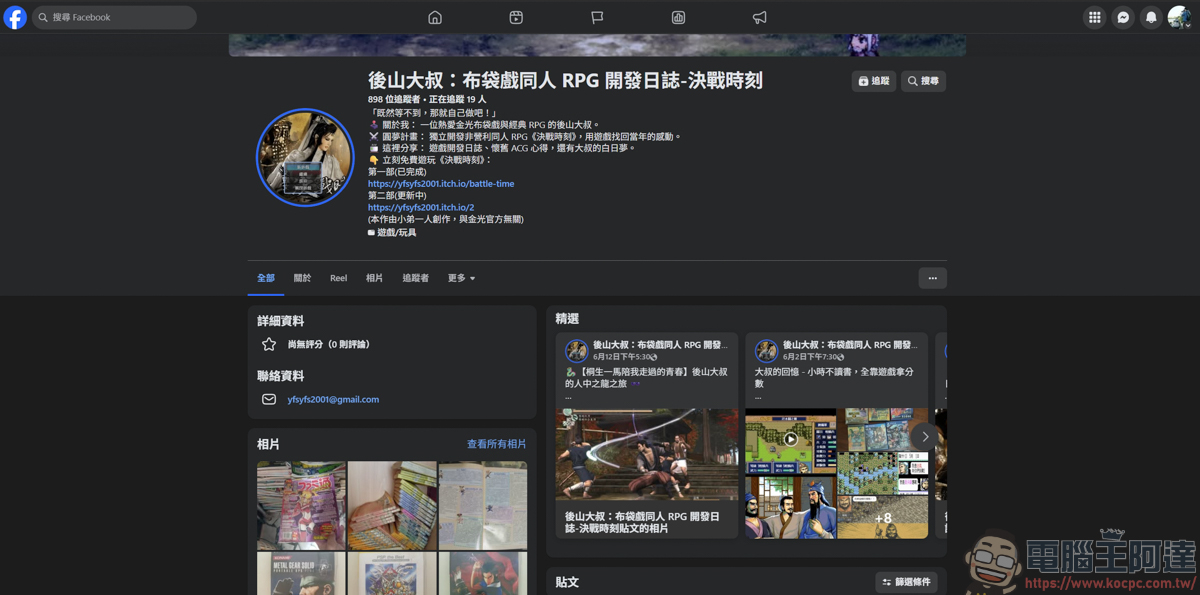Screen dimensions: 1200x595
Task: Open the three-dot page options button
Action: coord(932,278)
